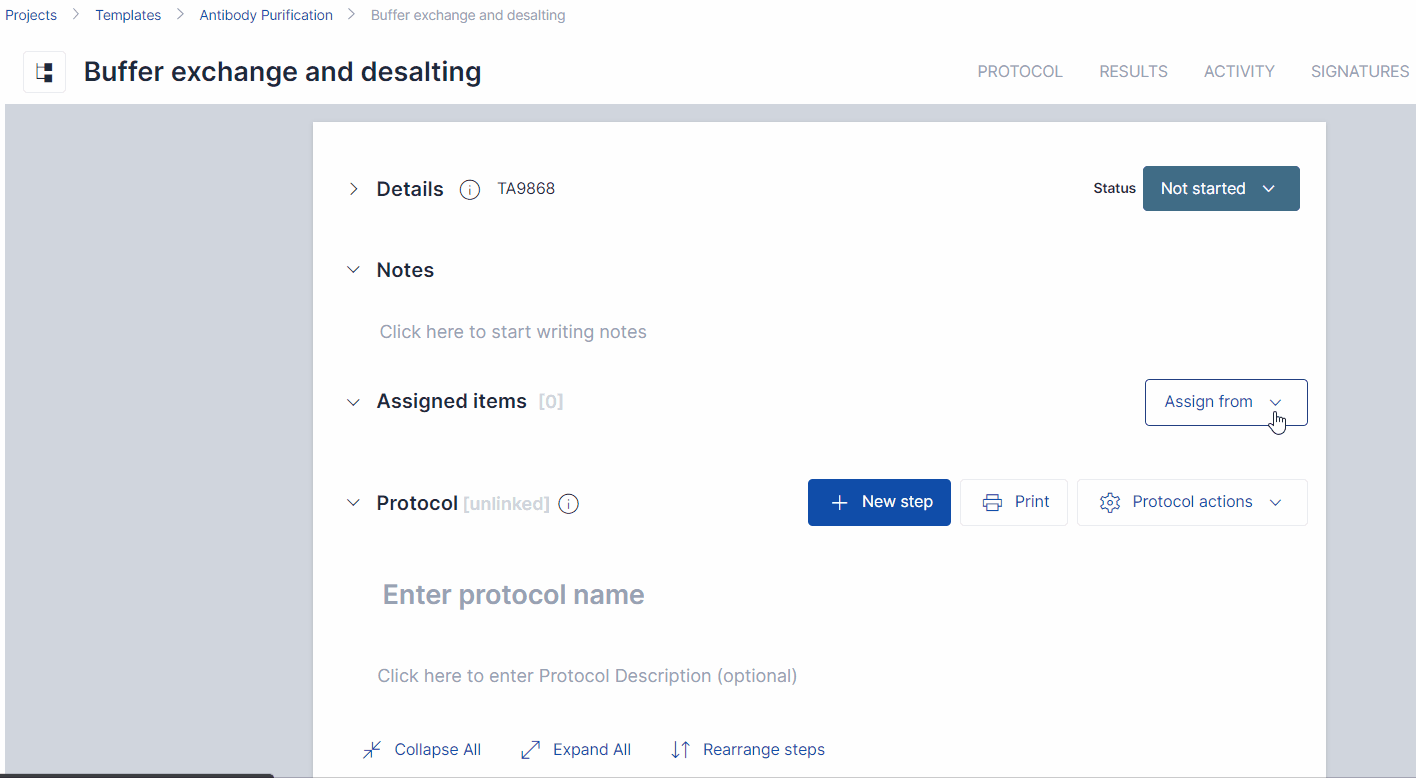Open the Activity tab
The width and height of the screenshot is (1416, 778).
tap(1239, 72)
